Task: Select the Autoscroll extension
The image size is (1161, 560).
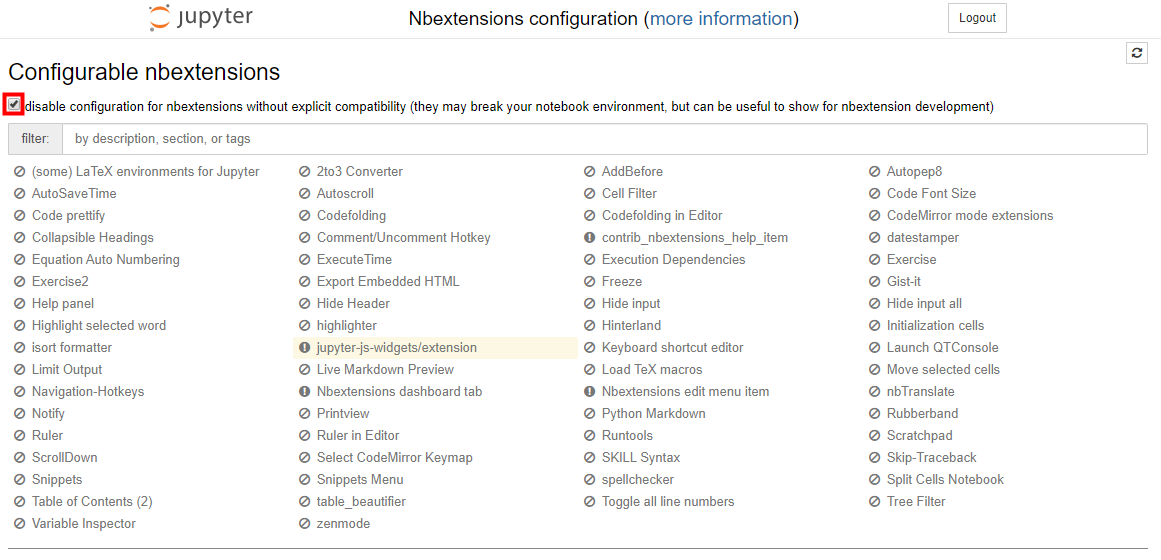Action: tap(345, 194)
